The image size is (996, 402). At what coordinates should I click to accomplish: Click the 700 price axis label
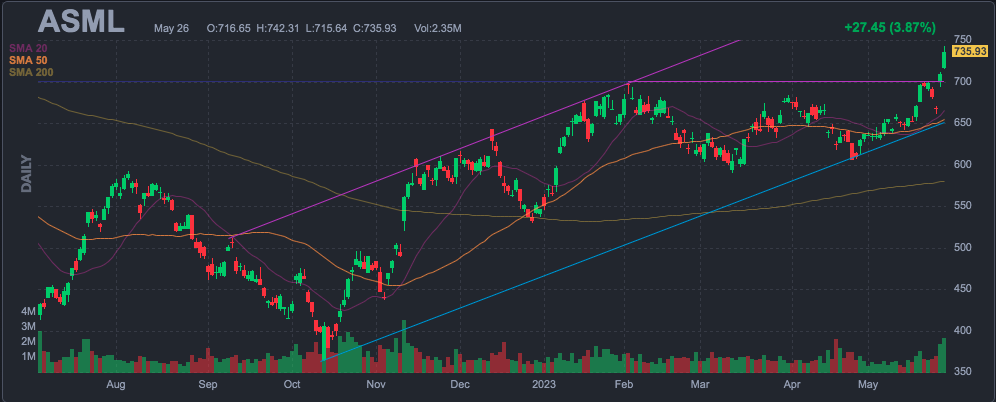click(963, 81)
